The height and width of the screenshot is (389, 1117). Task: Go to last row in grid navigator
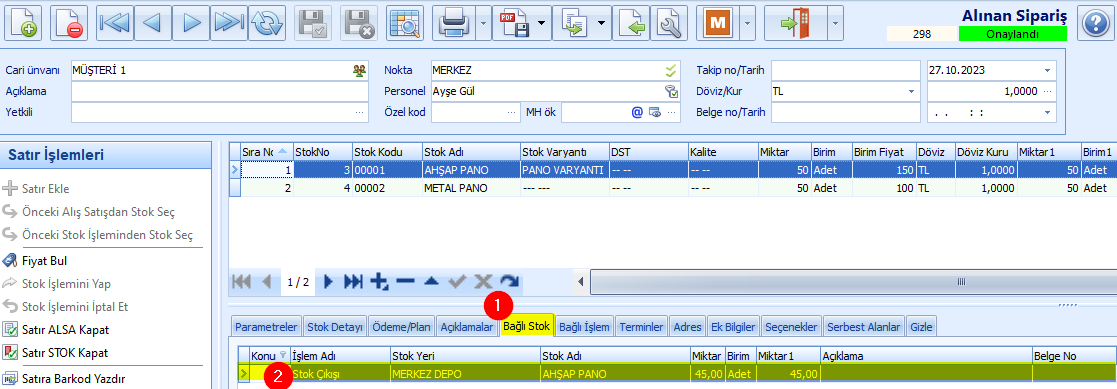point(353,282)
